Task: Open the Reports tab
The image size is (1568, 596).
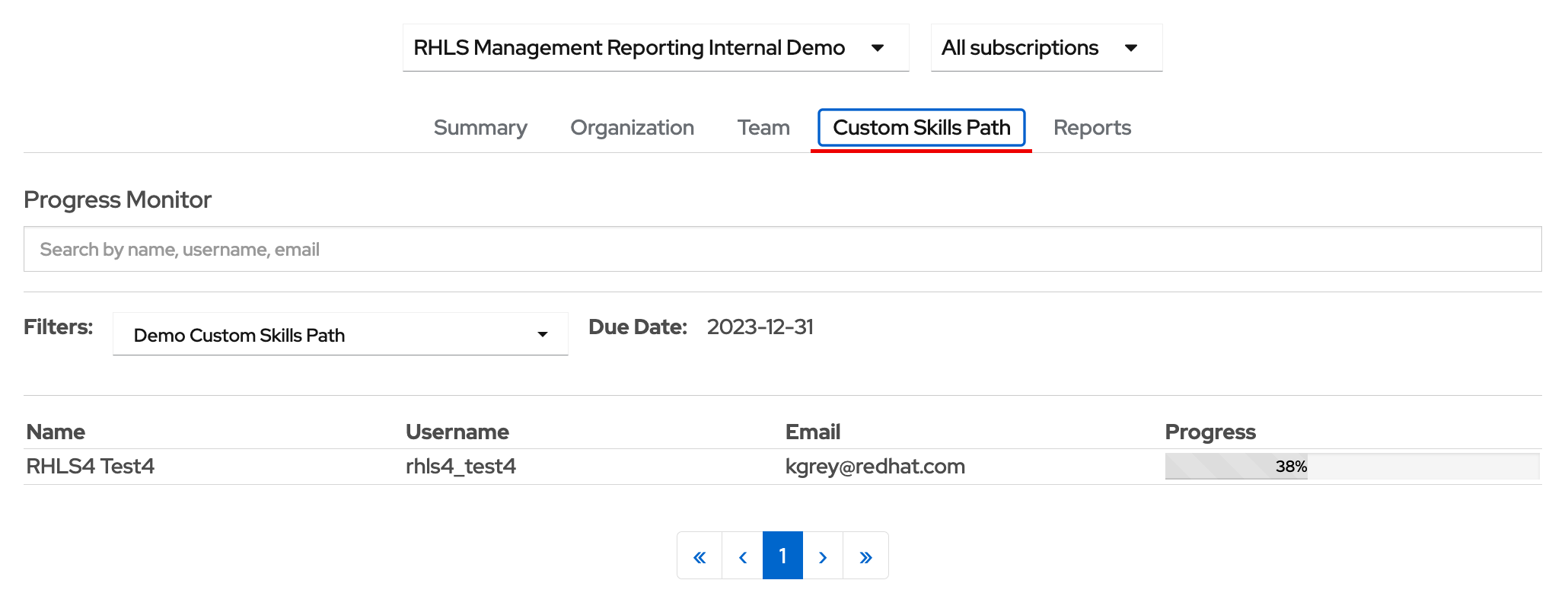Action: (x=1092, y=128)
